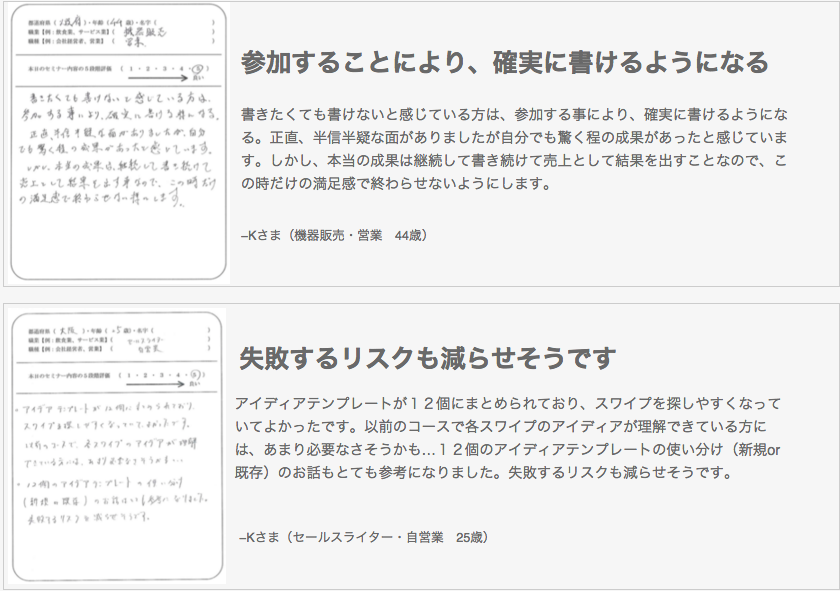The image size is (840, 591).
Task: Click handwritten bullet notes in second survey
Action: [x=111, y=462]
